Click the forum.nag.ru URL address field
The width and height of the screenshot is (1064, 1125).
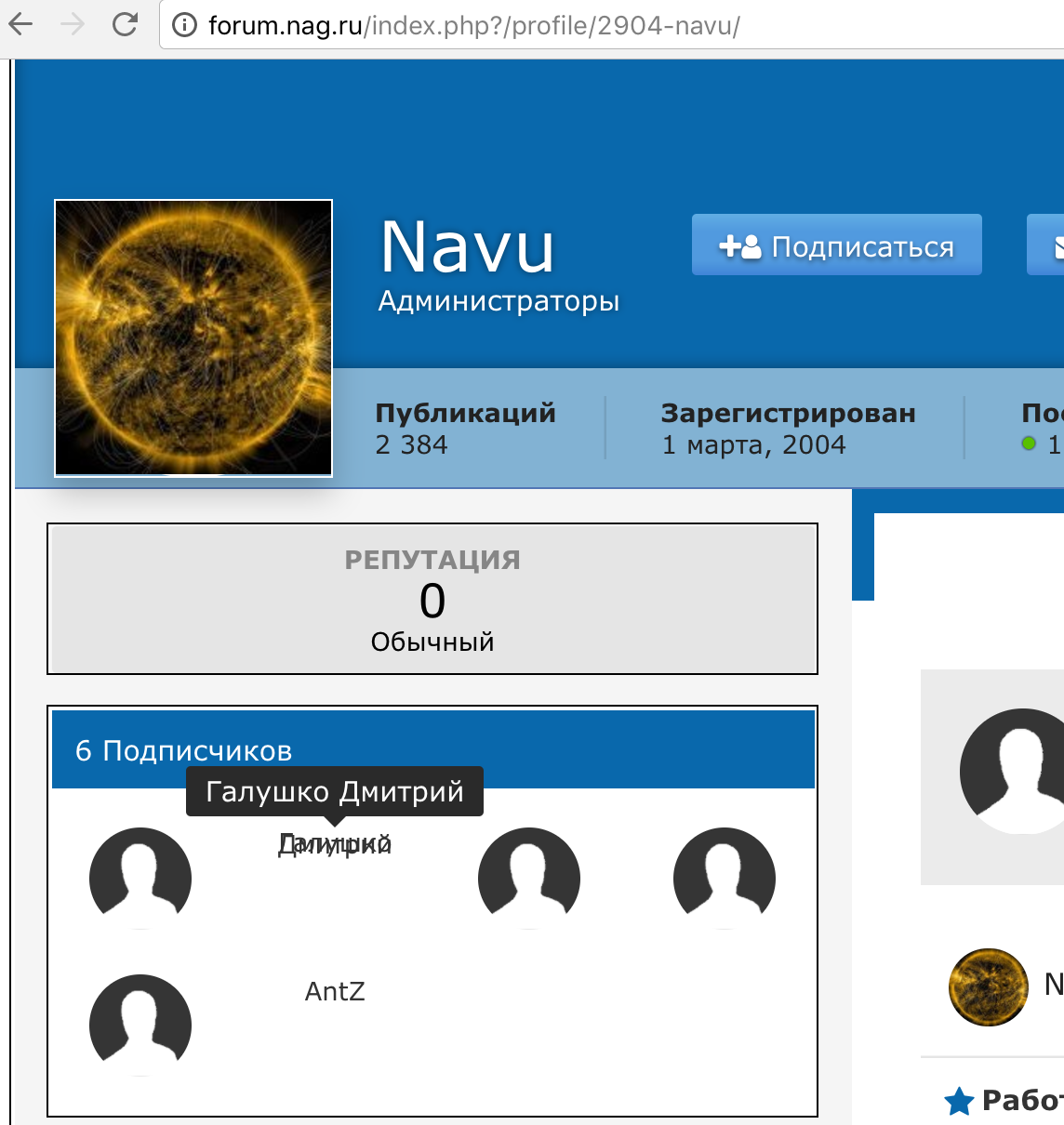pyautogui.click(x=614, y=25)
